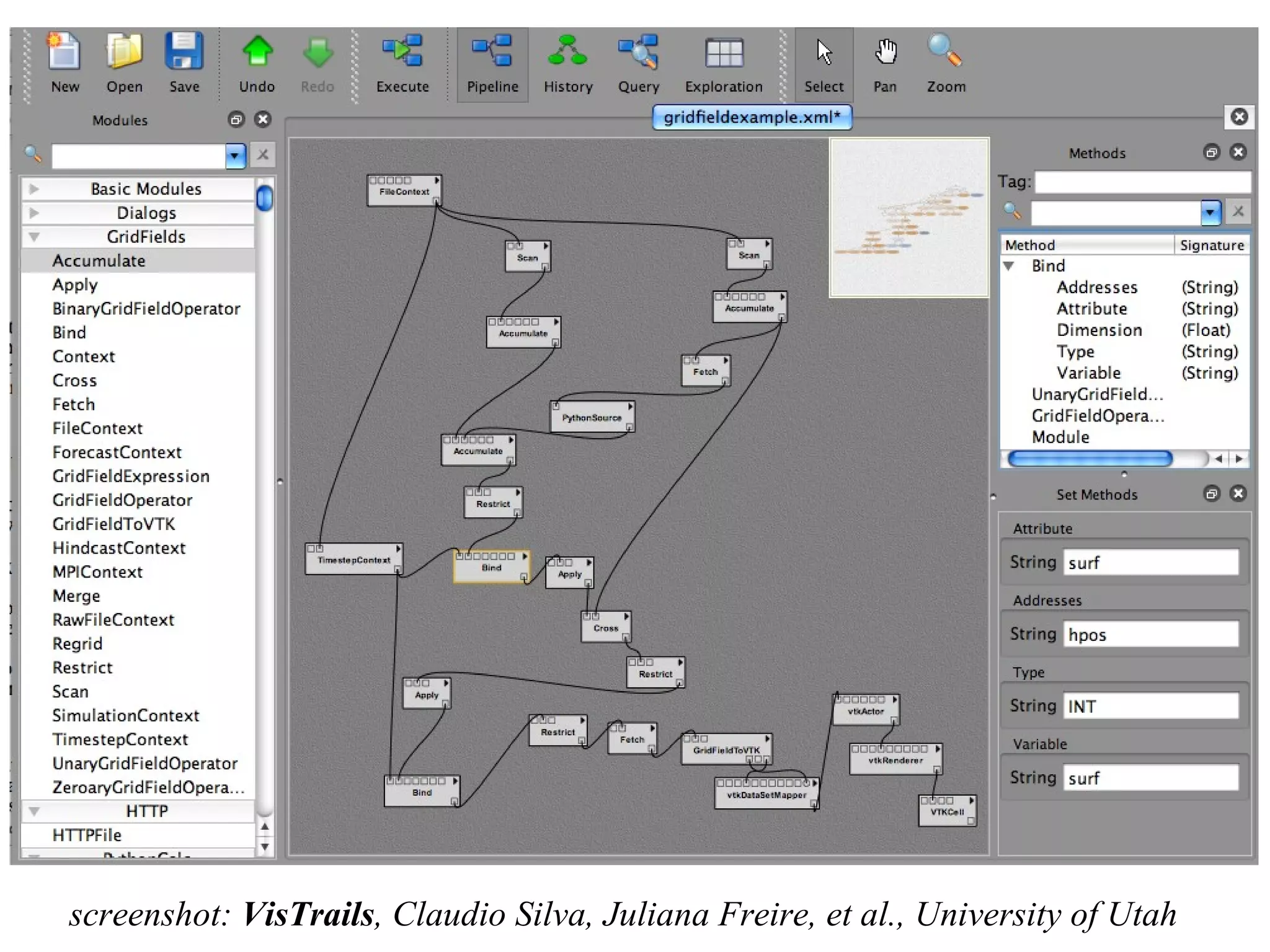Open the Methods search dropdown arrow
Screen dimensions: 1270x952
[1210, 213]
